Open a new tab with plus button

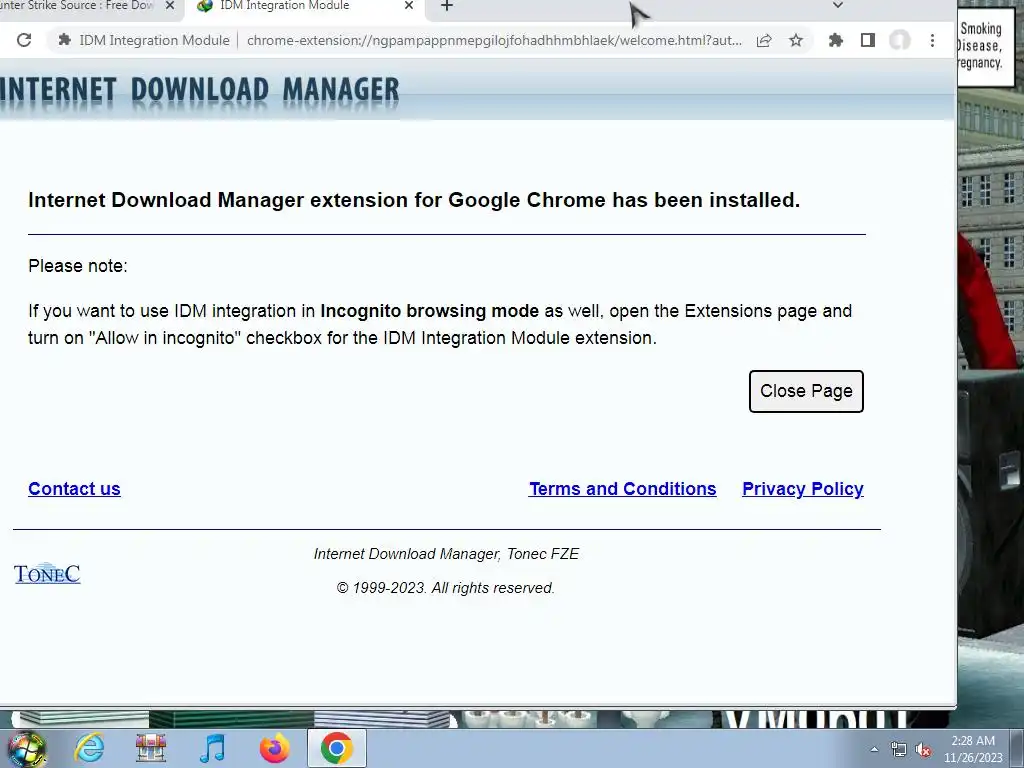[x=447, y=6]
